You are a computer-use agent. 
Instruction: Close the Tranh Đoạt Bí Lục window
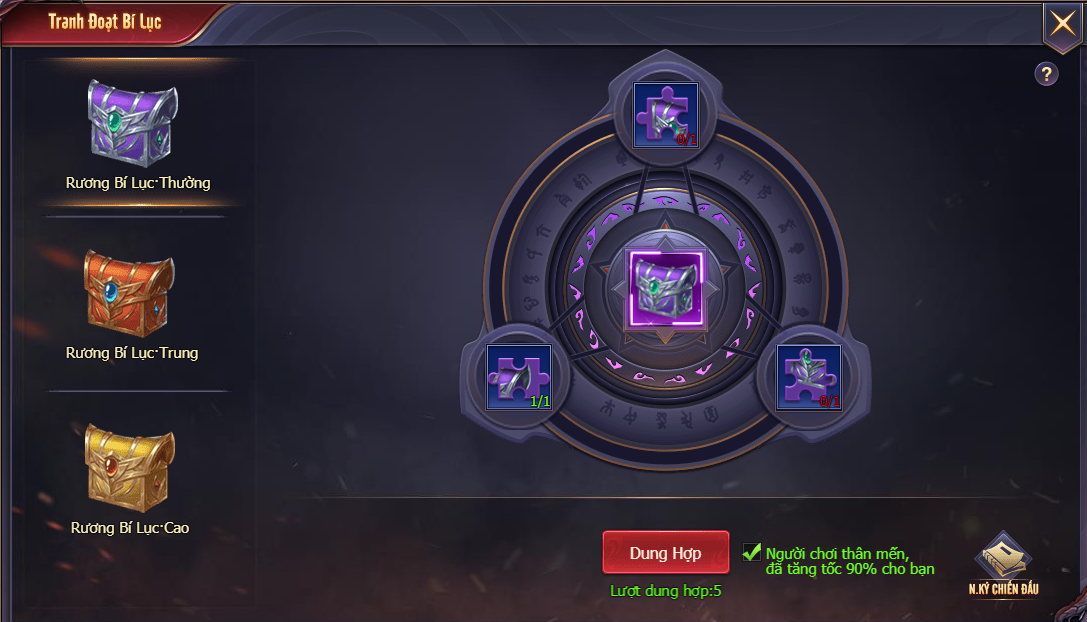[x=1062, y=24]
